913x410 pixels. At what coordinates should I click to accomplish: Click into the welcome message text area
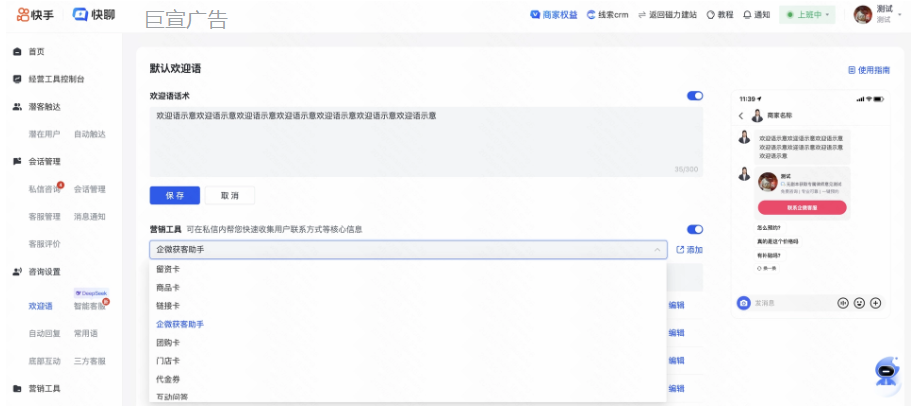(426, 142)
